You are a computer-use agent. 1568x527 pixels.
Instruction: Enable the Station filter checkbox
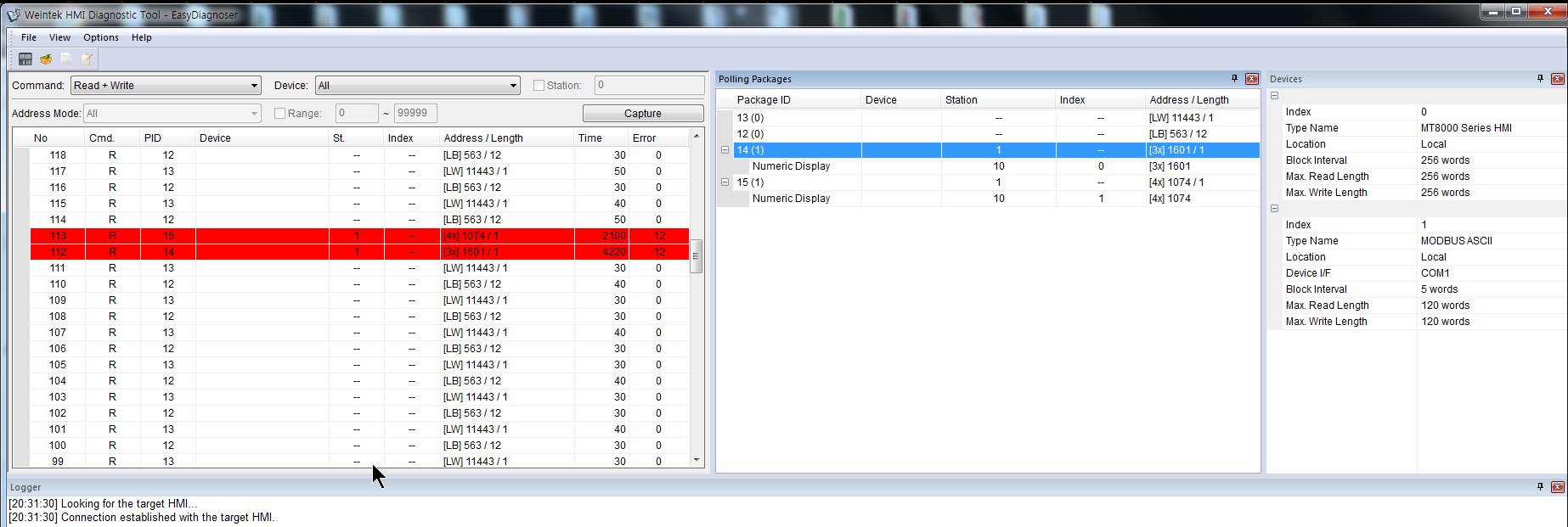coord(539,86)
